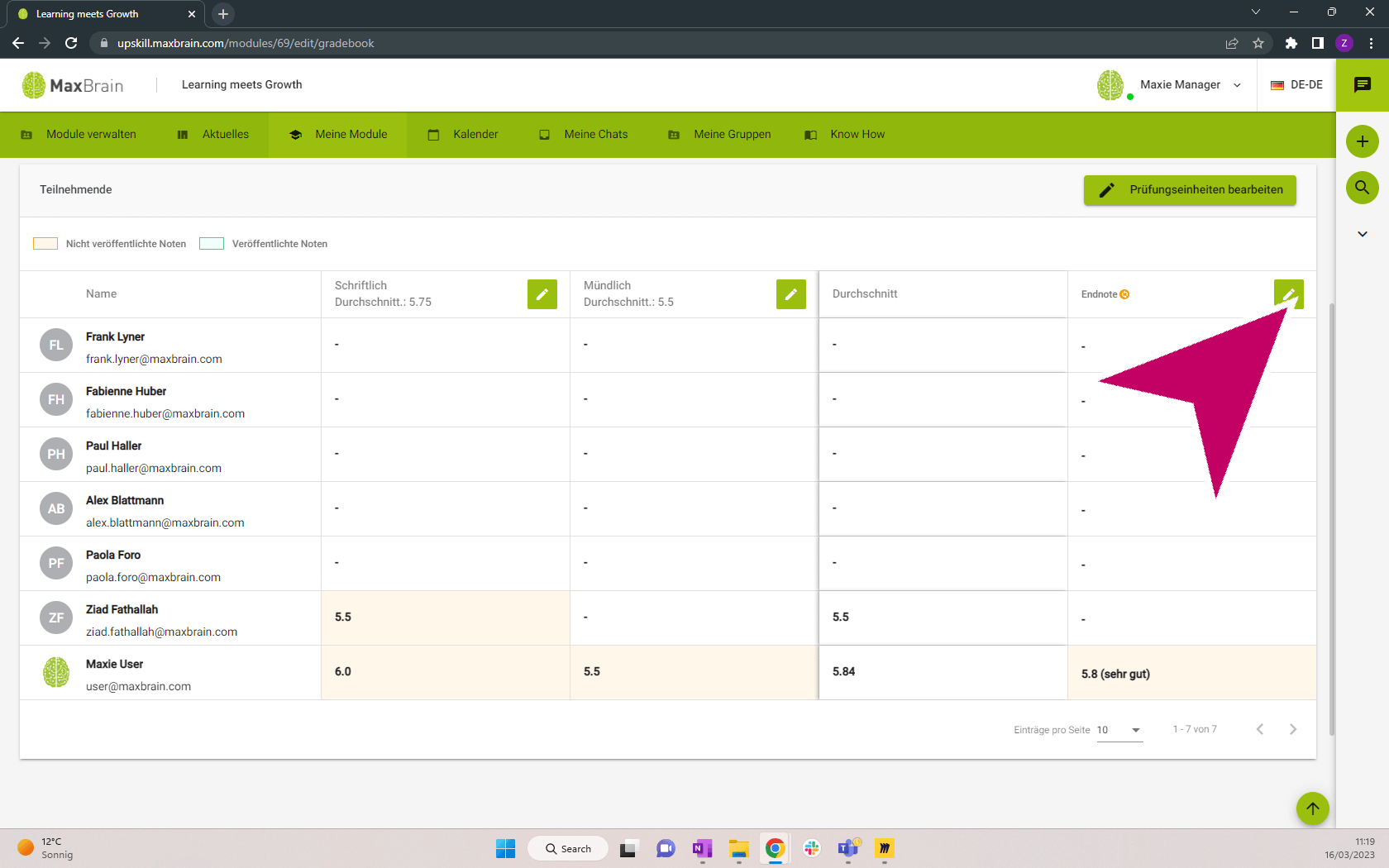
Task: Click the Veröffentlichte Noten swatch
Action: click(212, 244)
